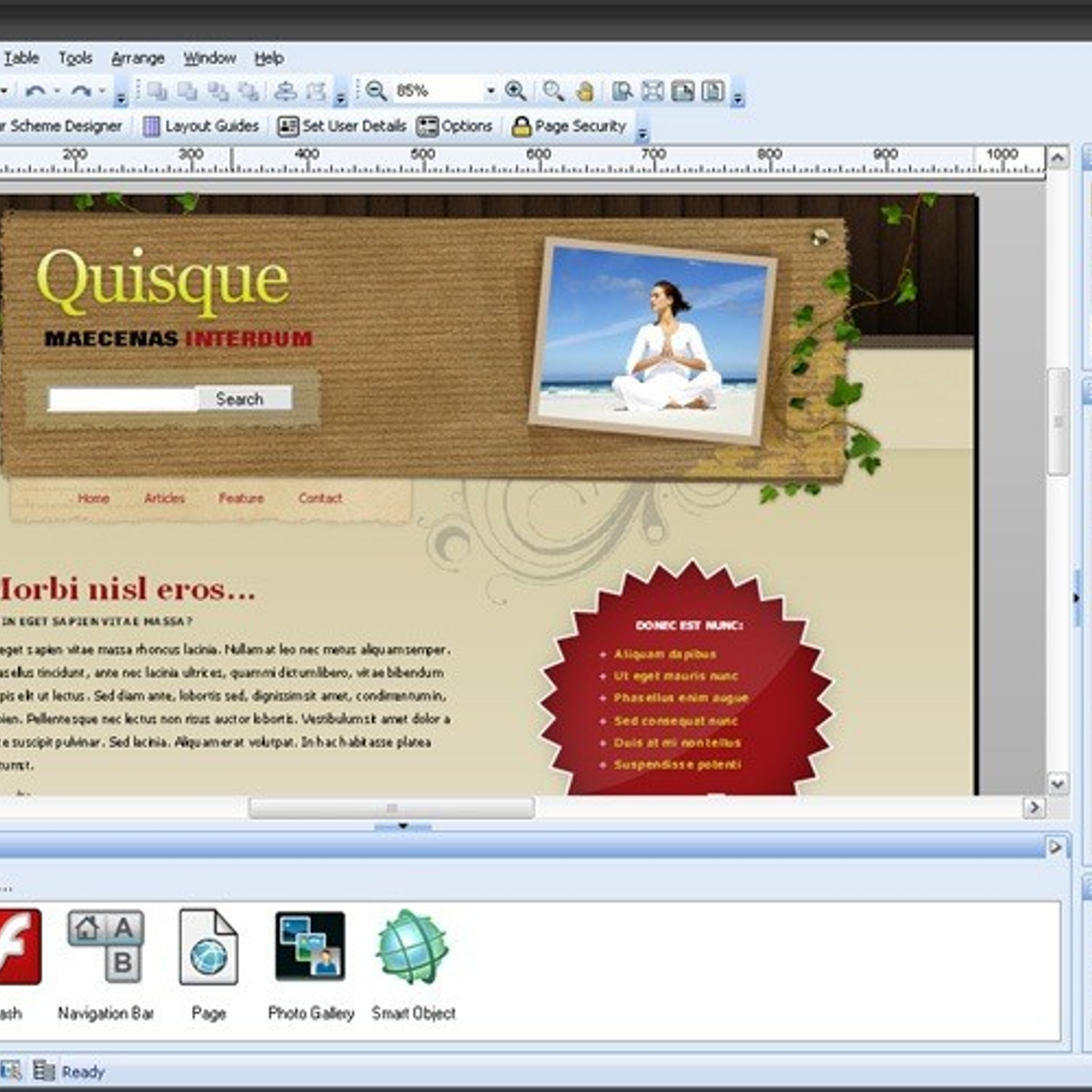1092x1092 pixels.
Task: Click the vertical scrollbar down arrow
Action: (1057, 783)
